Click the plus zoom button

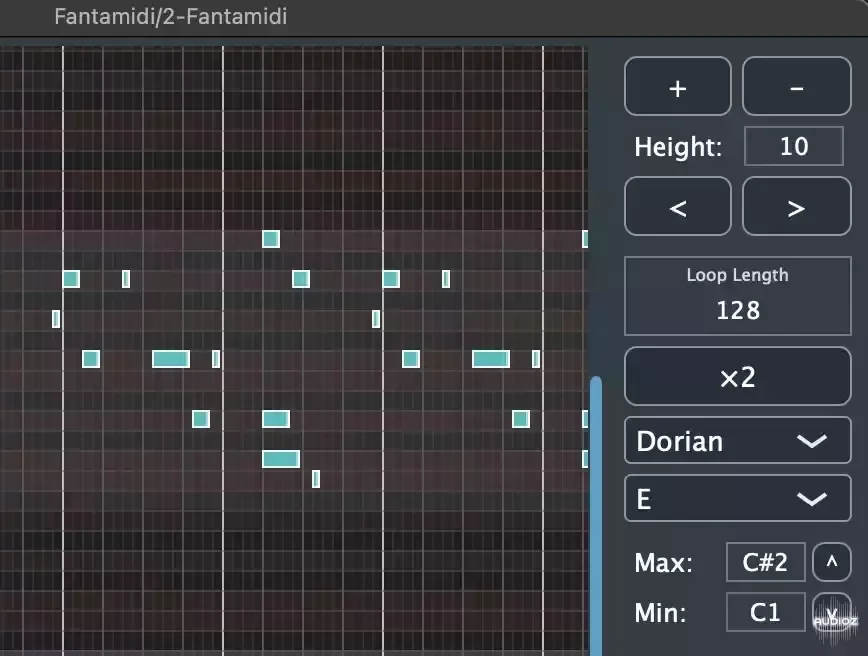tap(678, 86)
